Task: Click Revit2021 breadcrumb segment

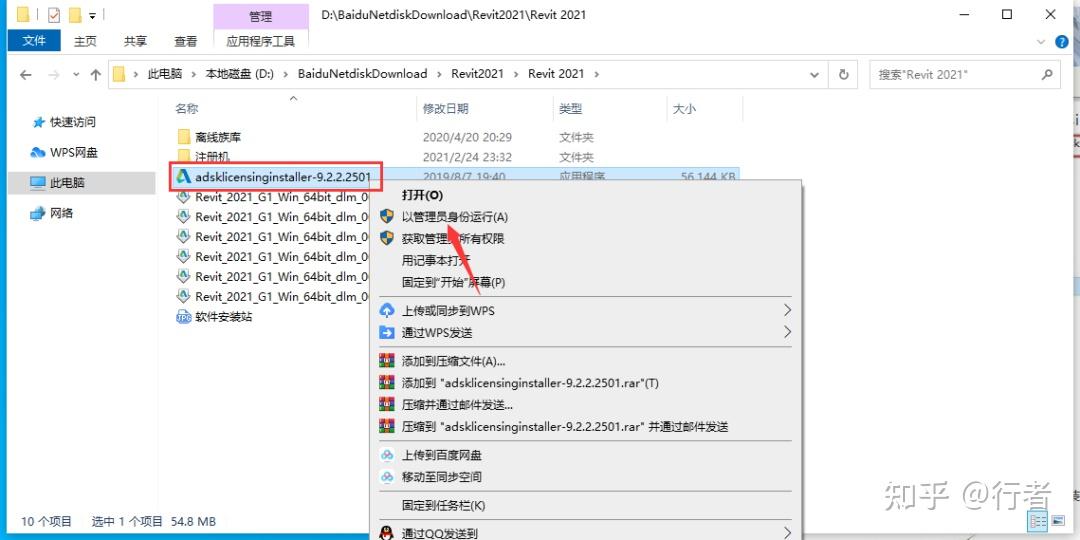Action: [477, 74]
